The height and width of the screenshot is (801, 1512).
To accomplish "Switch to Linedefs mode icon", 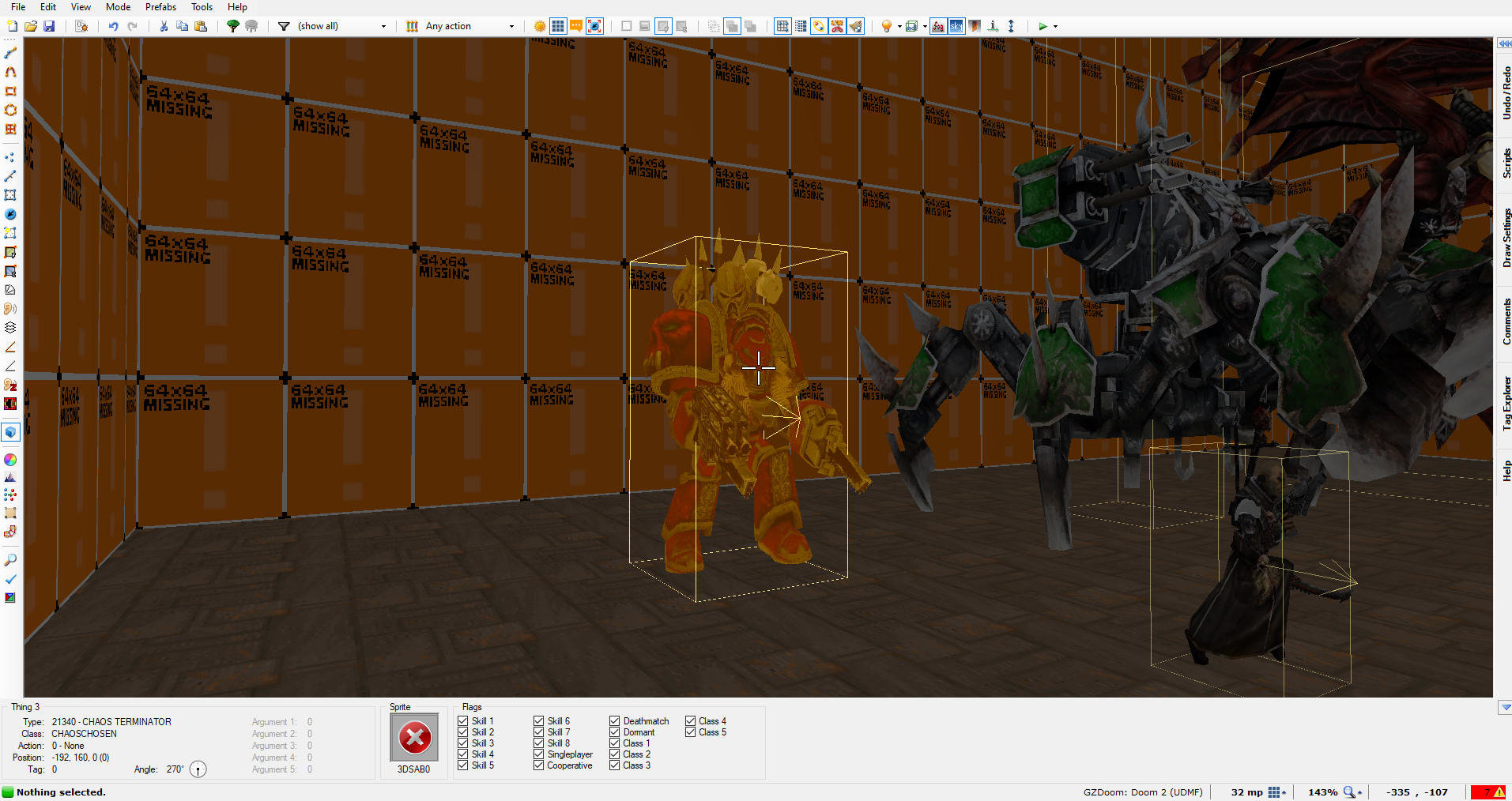I will 10,176.
